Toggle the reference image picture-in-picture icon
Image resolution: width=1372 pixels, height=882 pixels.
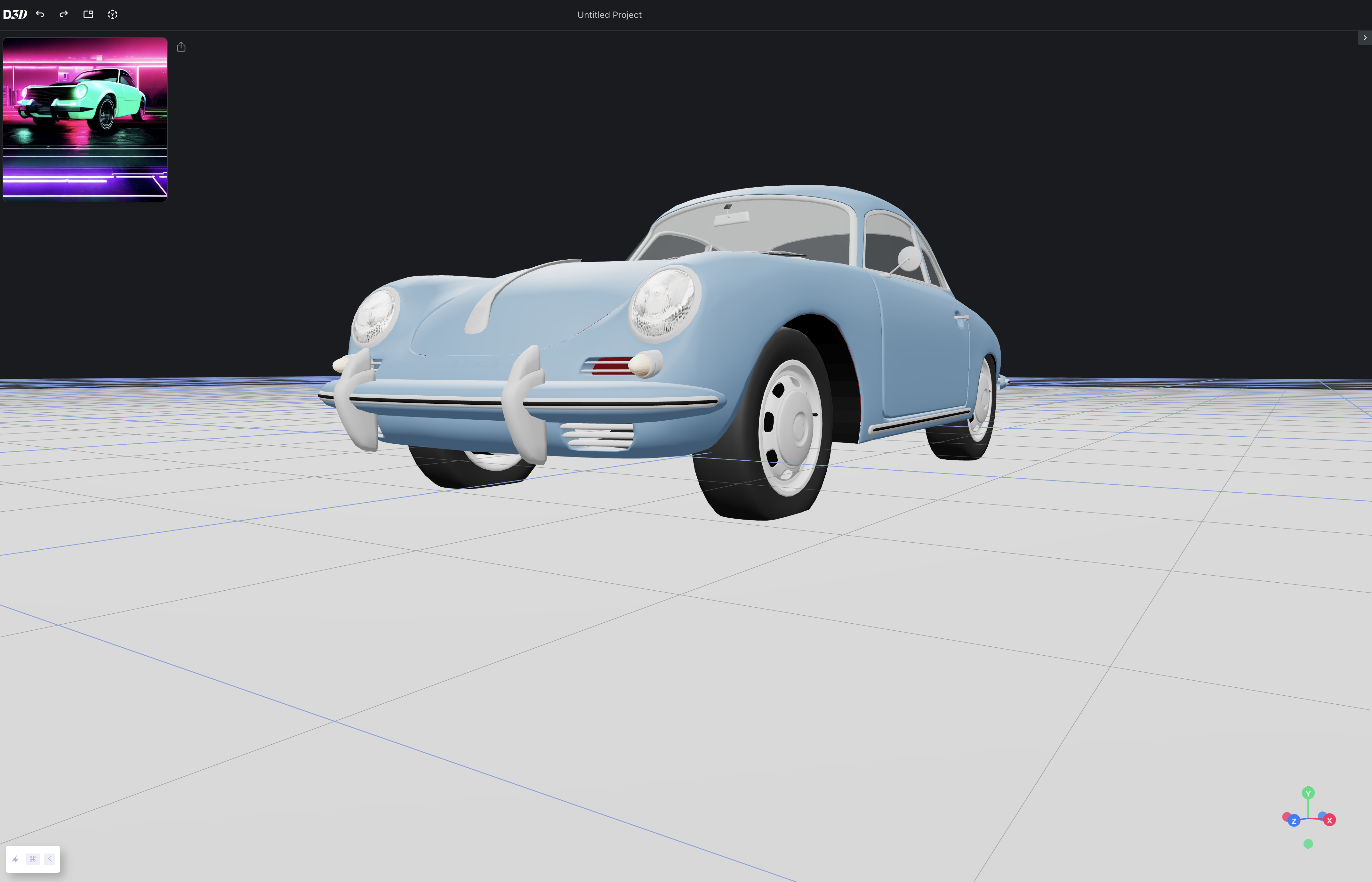point(88,14)
